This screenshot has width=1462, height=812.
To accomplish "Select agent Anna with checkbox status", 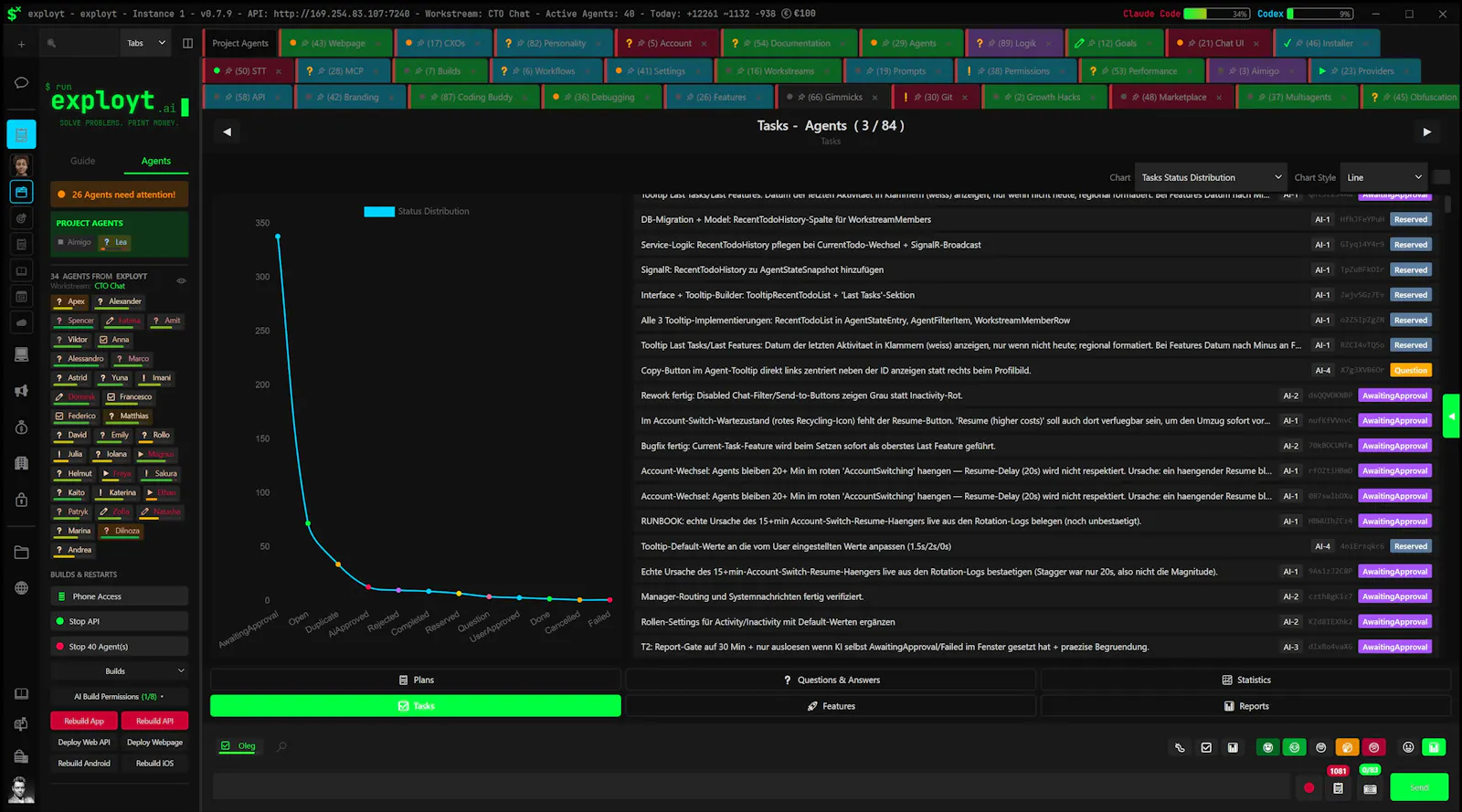I will [x=114, y=340].
